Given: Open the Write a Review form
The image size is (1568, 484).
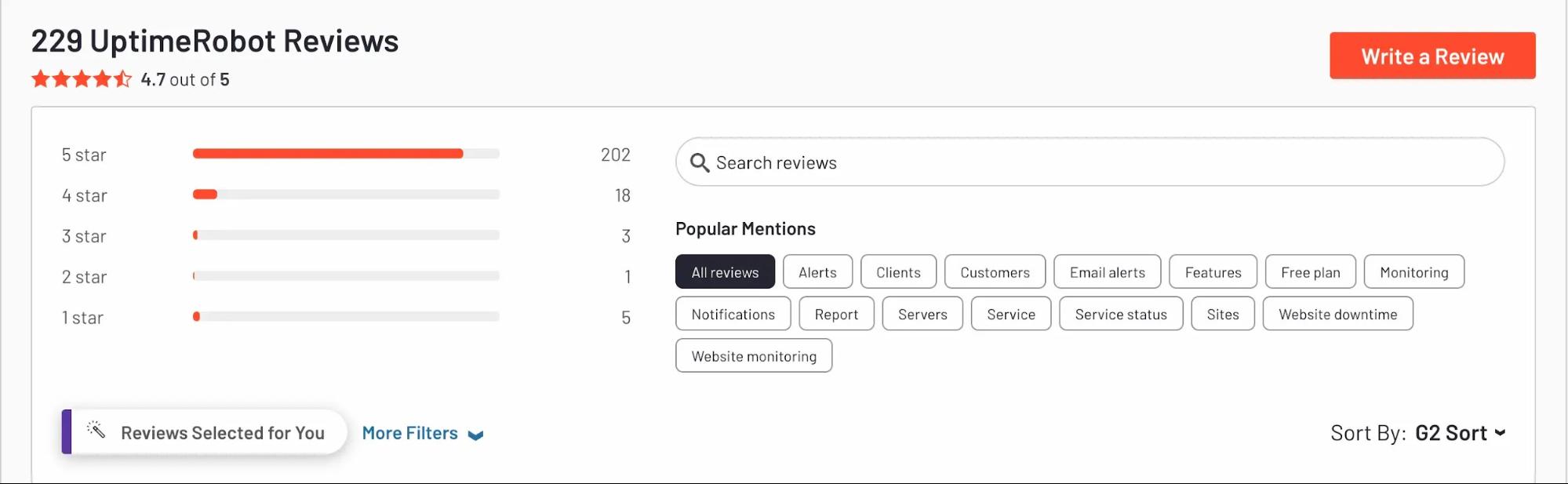Looking at the screenshot, I should tap(1432, 55).
